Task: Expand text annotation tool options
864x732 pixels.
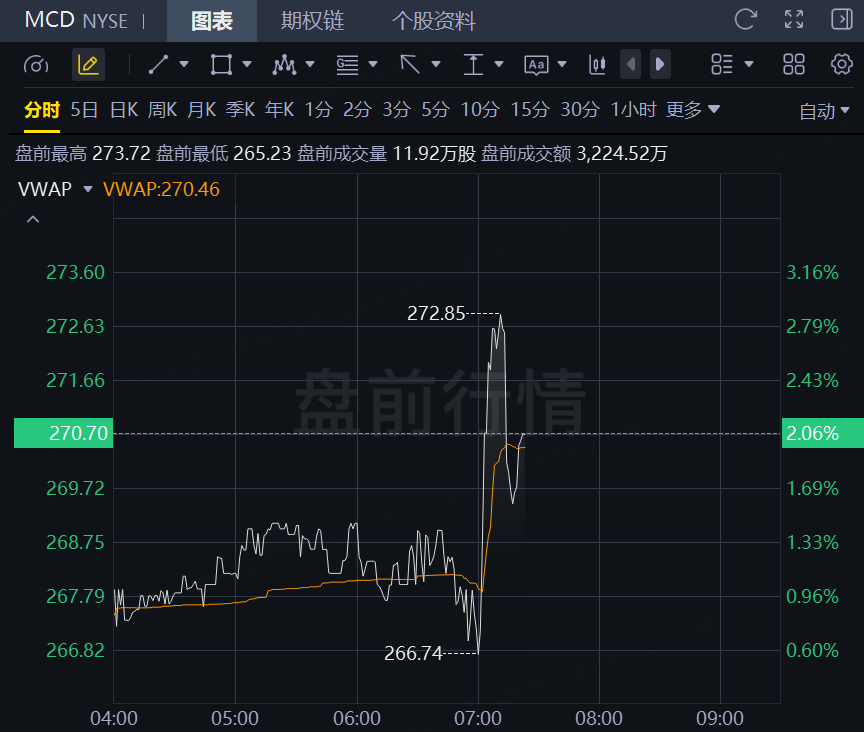Action: point(562,64)
